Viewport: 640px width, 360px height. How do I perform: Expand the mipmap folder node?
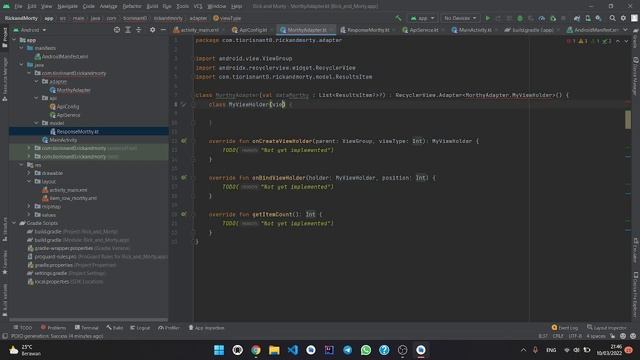[29, 207]
